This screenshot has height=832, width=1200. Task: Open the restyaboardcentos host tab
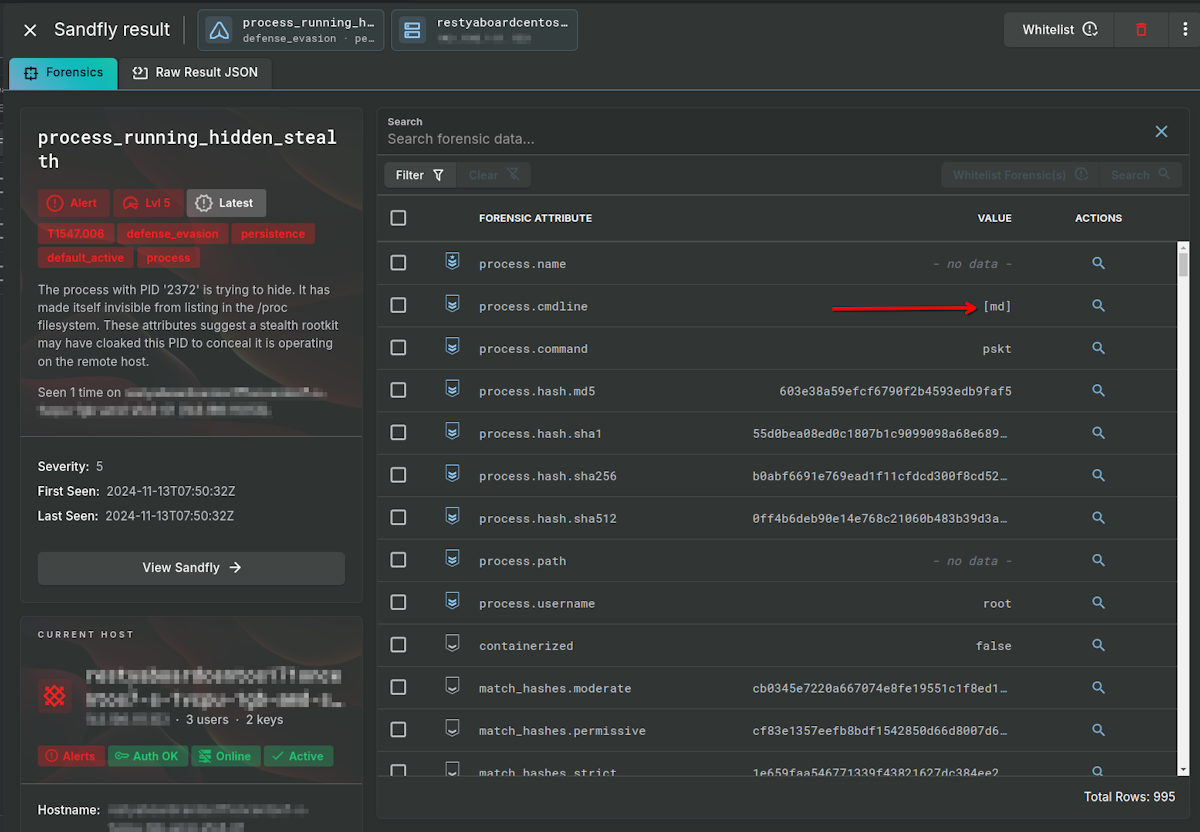(484, 29)
